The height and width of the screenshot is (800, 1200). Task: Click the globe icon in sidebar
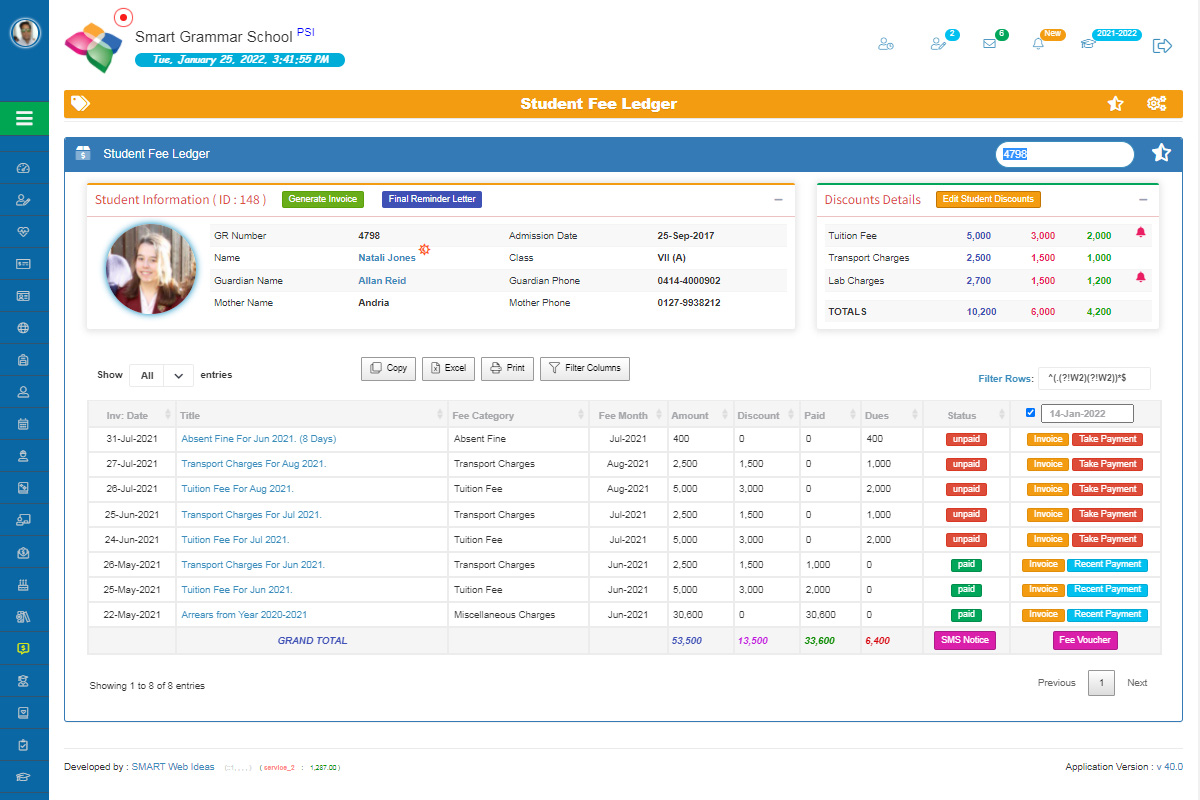[x=24, y=328]
